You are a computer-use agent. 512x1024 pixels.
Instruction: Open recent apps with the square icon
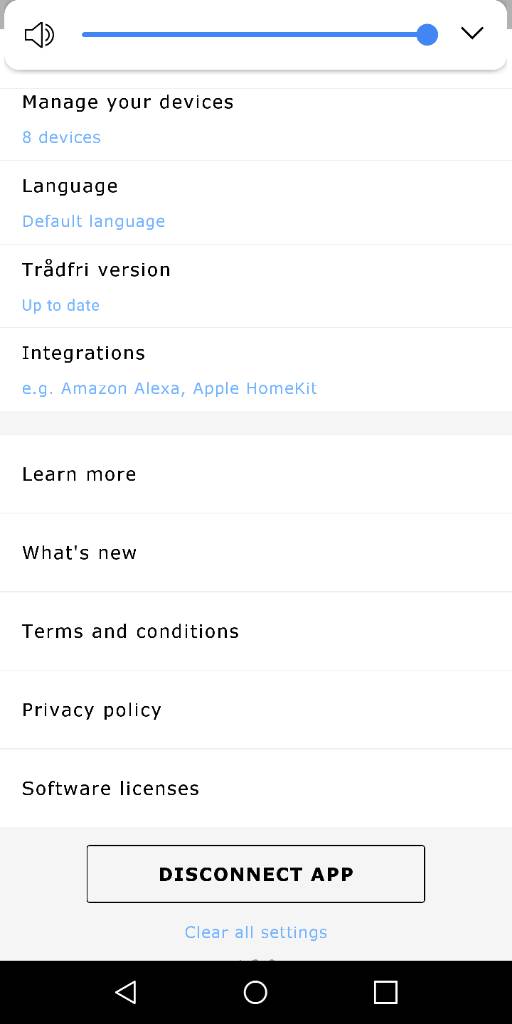[x=385, y=992]
